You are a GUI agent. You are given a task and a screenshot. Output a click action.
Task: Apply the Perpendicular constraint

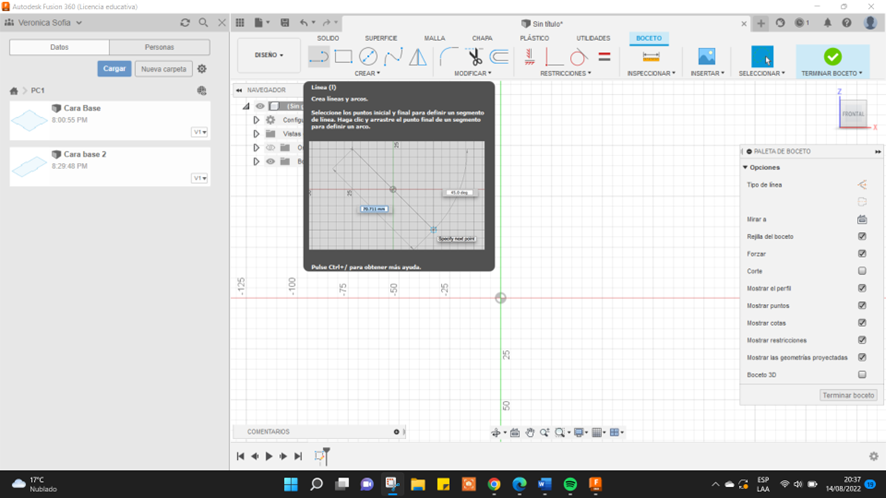pos(554,57)
